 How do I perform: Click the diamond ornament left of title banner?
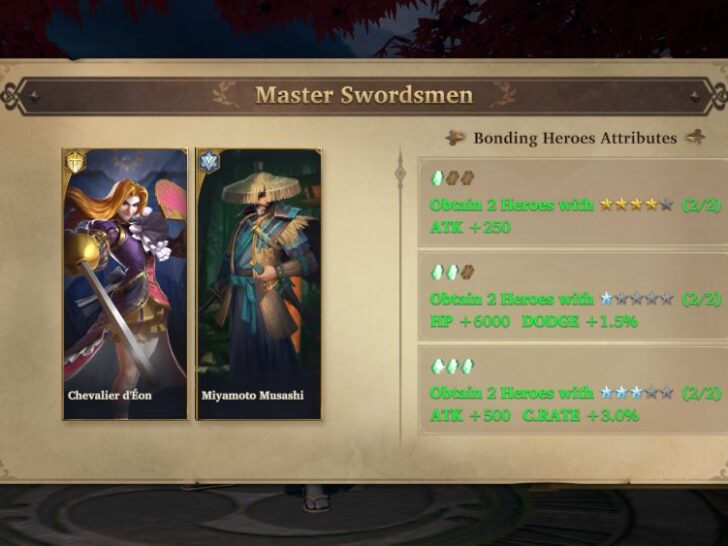tap(34, 96)
